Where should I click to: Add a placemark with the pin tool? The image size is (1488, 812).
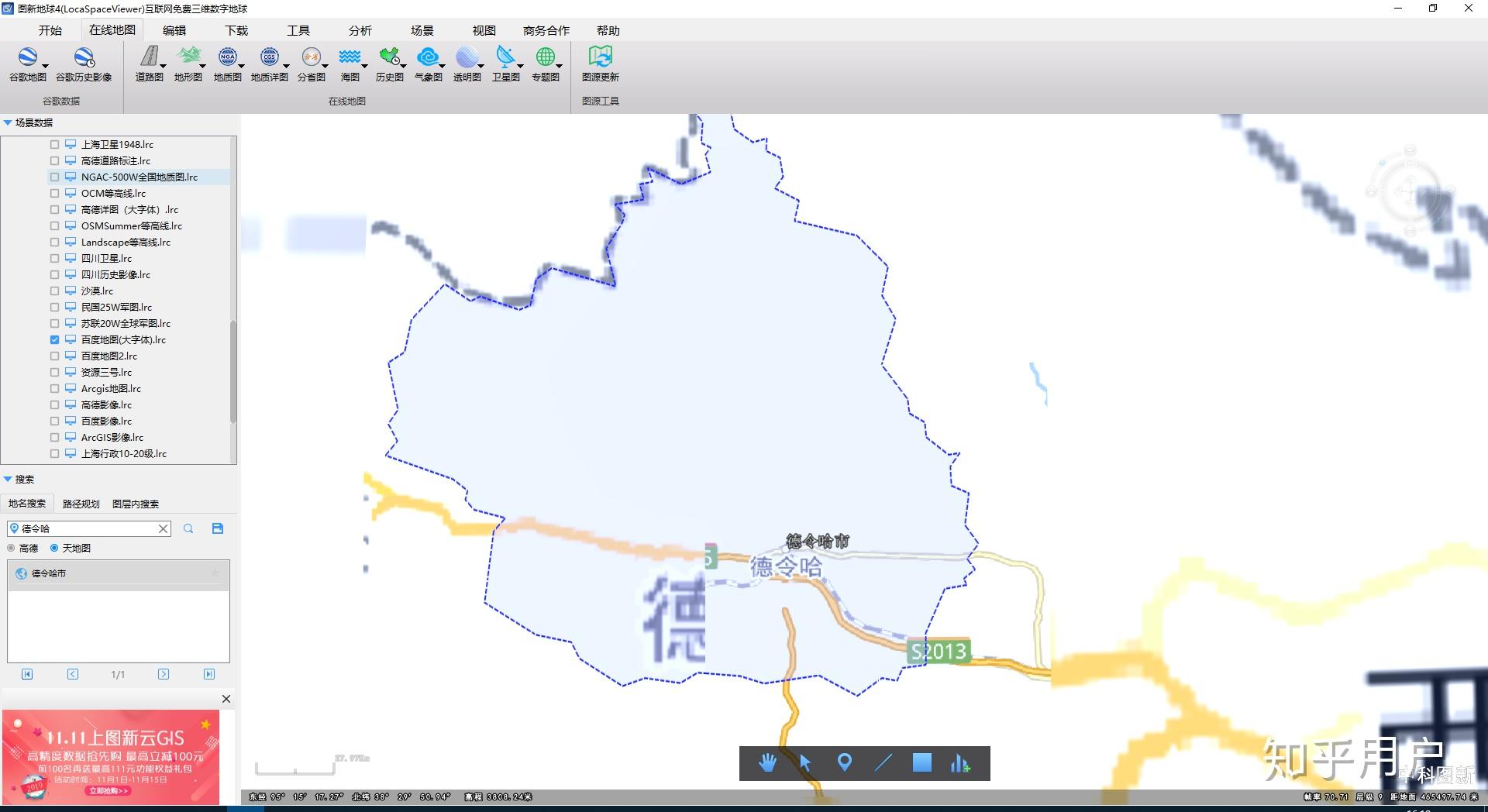coord(844,762)
